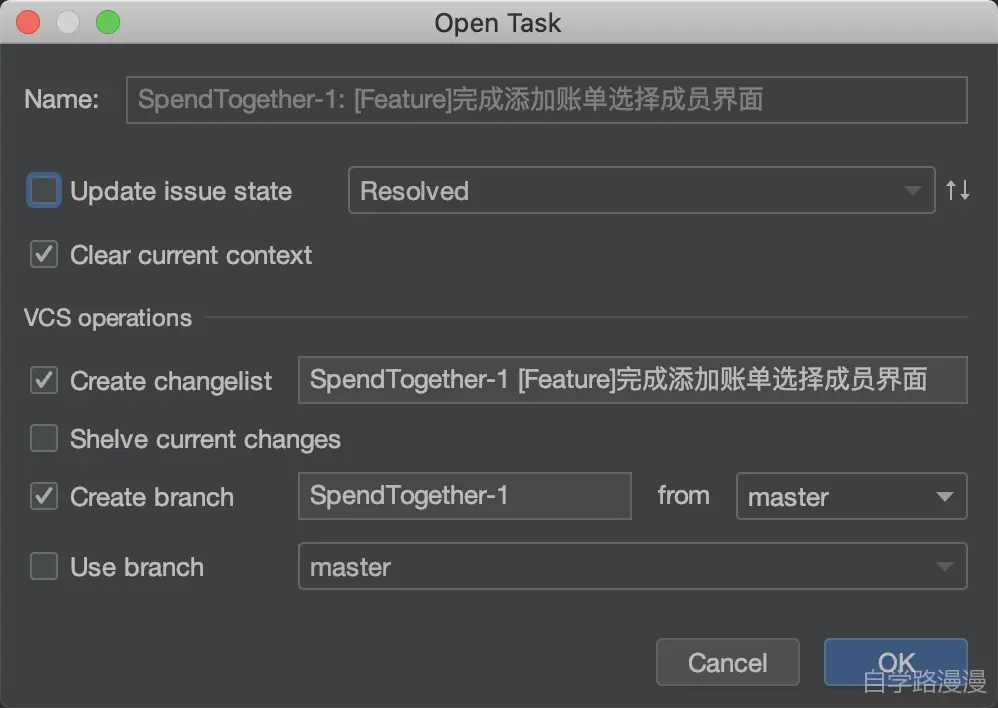Uncheck Clear current context

coord(44,255)
